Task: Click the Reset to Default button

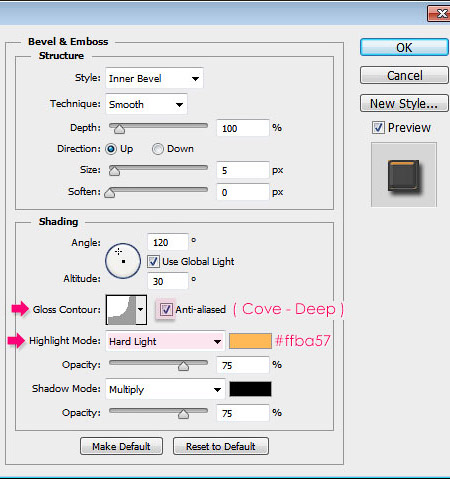Action: tap(221, 446)
